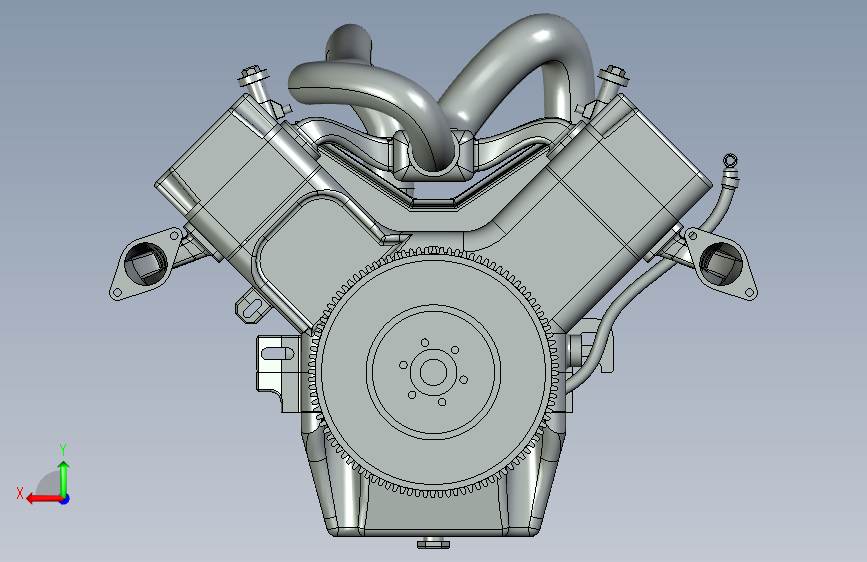This screenshot has height=562, width=867.
Task: Click the red X axis arrow of the triad
Action: click(44, 499)
